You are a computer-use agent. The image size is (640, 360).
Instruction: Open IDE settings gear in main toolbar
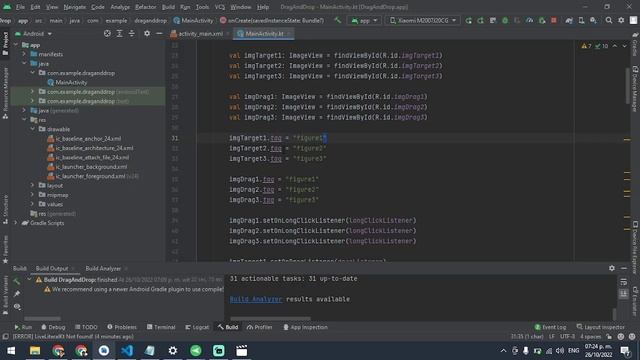[621, 20]
